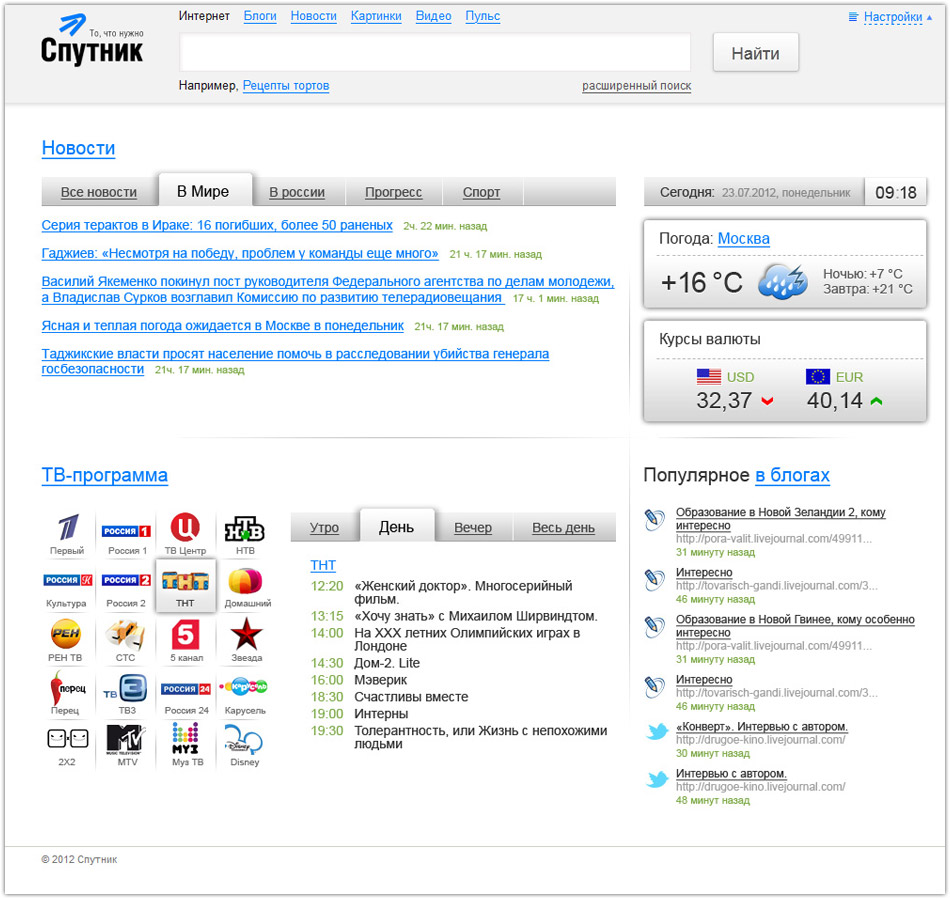The image size is (950, 899).
Task: Click the 09:18 clock display
Action: [x=895, y=193]
